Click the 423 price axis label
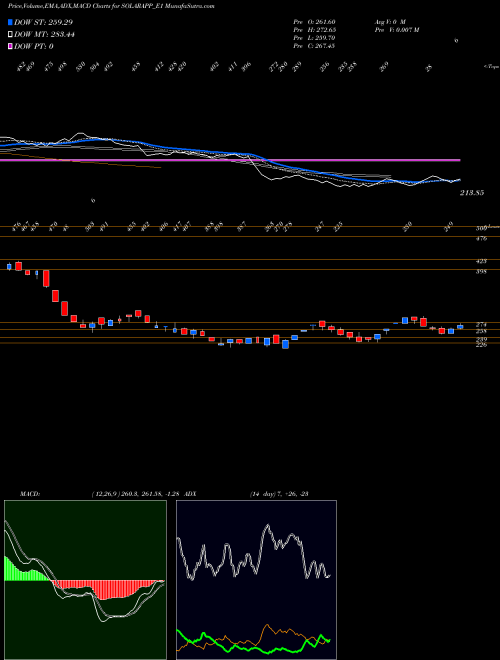The width and height of the screenshot is (500, 660). point(481,261)
